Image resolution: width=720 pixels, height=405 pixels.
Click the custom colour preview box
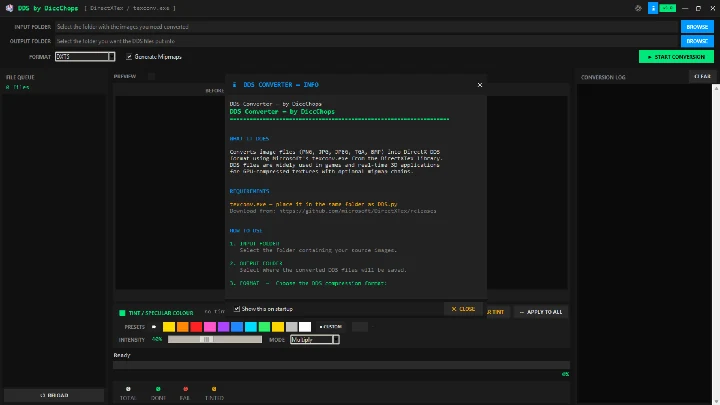[x=360, y=327]
